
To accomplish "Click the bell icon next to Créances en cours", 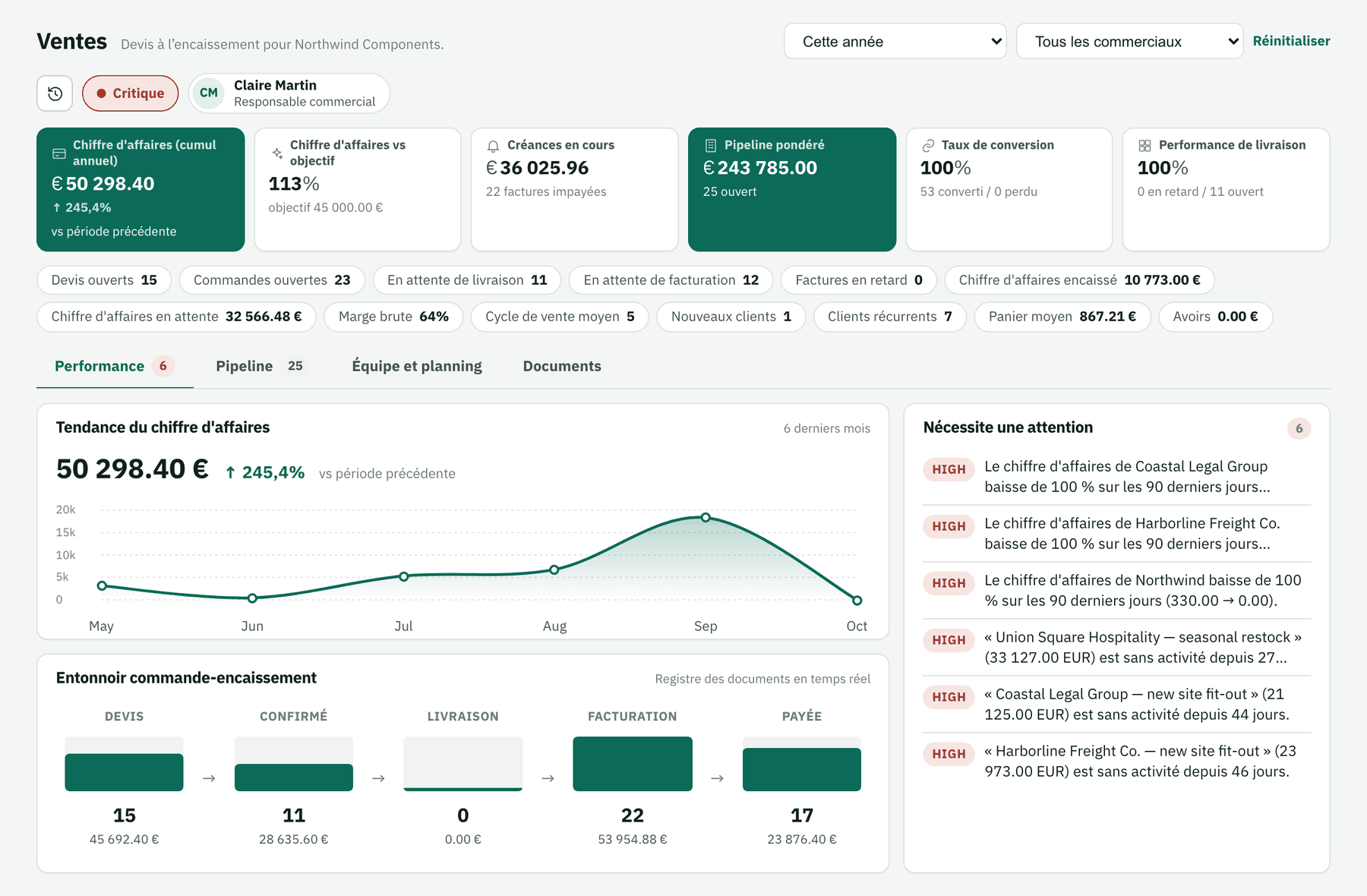I will click(x=493, y=146).
